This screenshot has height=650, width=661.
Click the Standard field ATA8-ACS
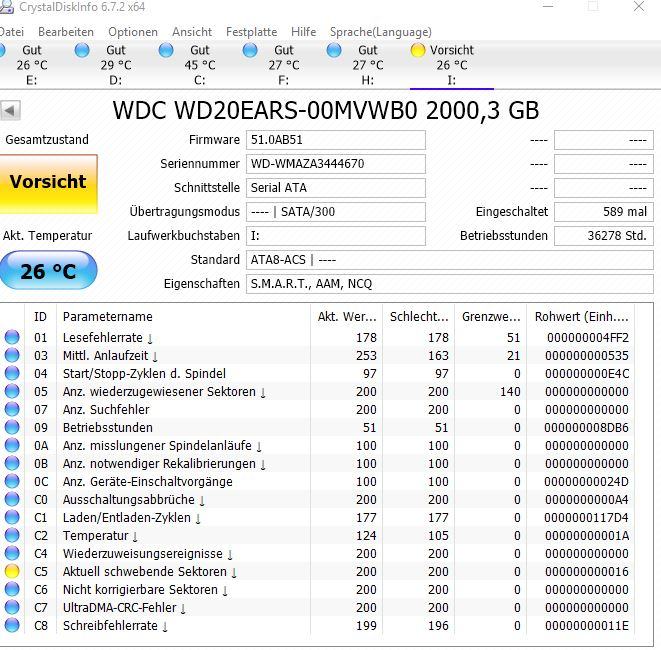tap(450, 260)
